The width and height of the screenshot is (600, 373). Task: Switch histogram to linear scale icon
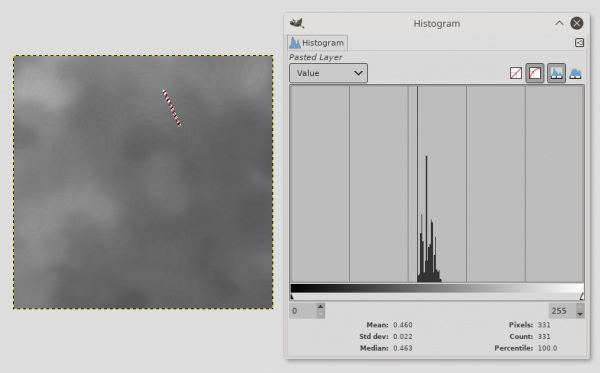(x=516, y=73)
